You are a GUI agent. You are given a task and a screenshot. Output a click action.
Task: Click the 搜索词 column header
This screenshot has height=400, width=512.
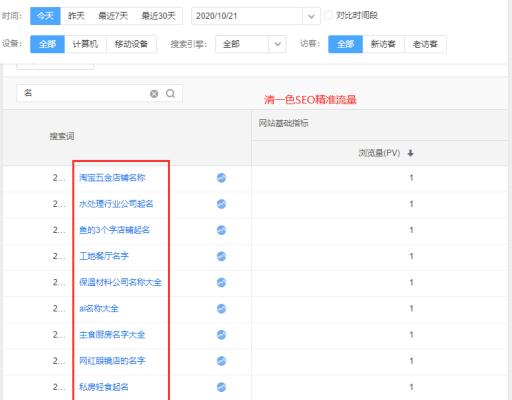[62, 136]
